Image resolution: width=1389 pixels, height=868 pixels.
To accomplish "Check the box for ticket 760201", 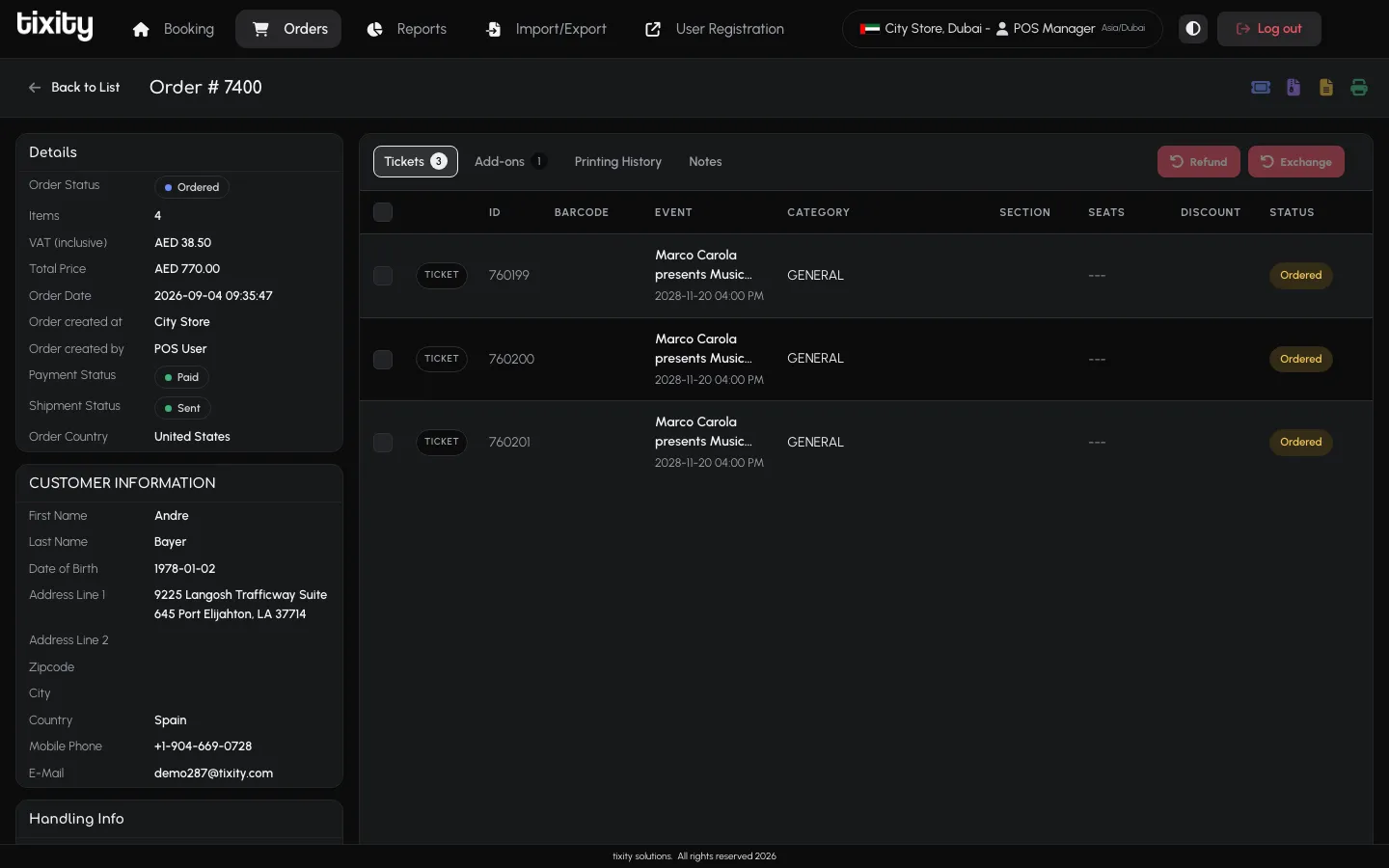I will pyautogui.click(x=383, y=443).
